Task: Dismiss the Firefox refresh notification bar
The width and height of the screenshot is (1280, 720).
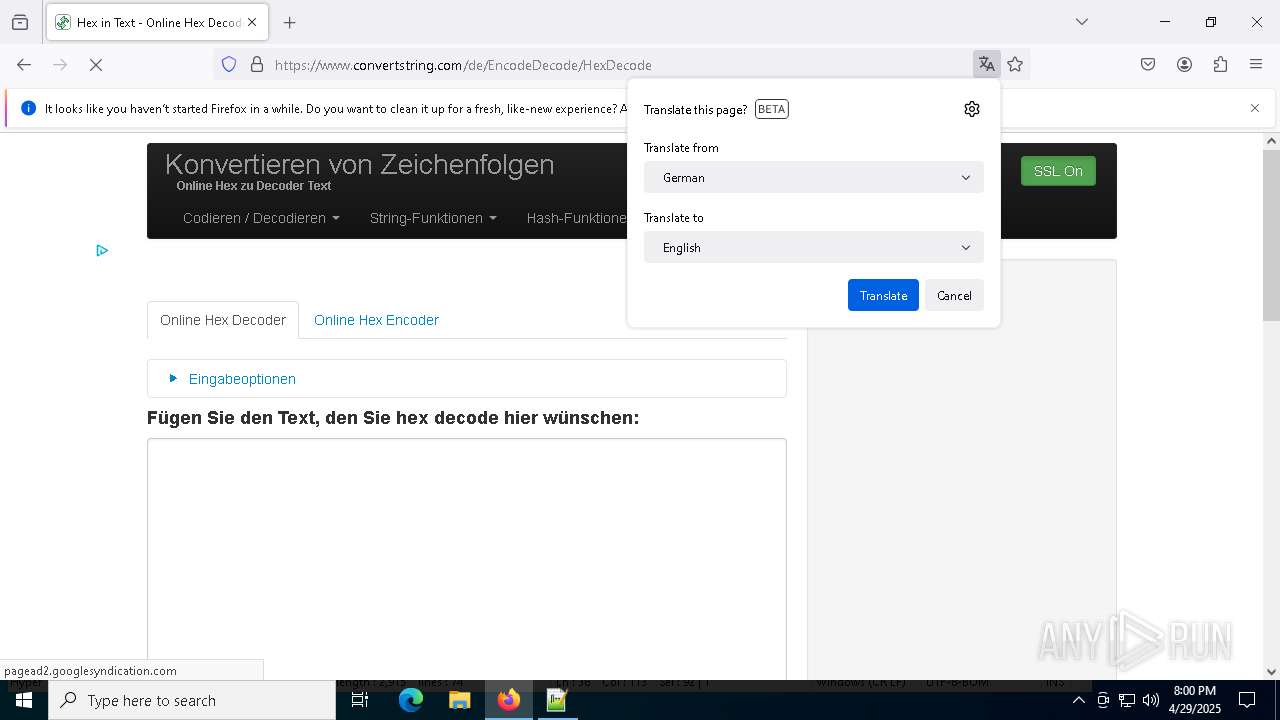Action: tap(1255, 108)
